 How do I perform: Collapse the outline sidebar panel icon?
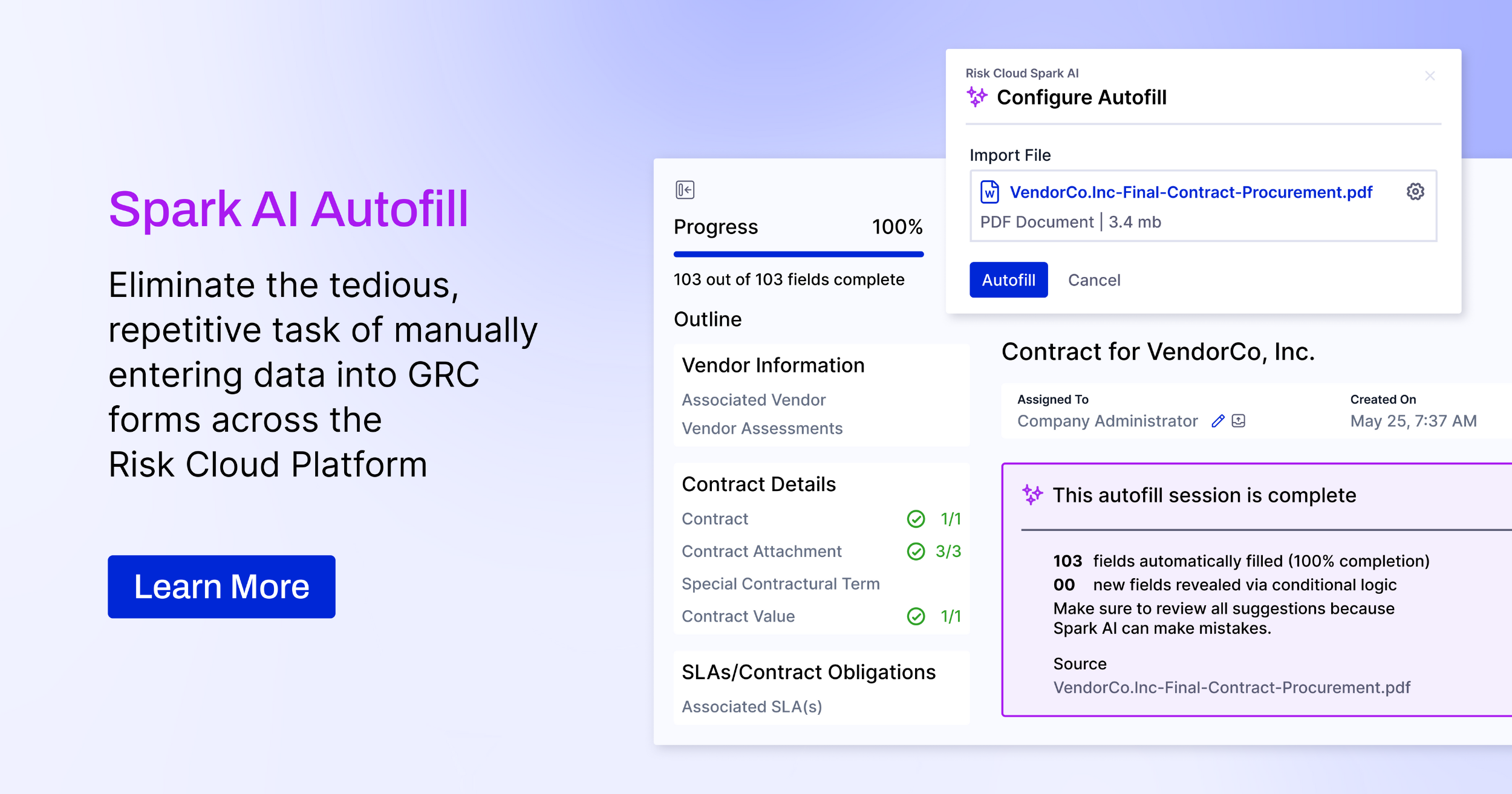click(x=685, y=190)
